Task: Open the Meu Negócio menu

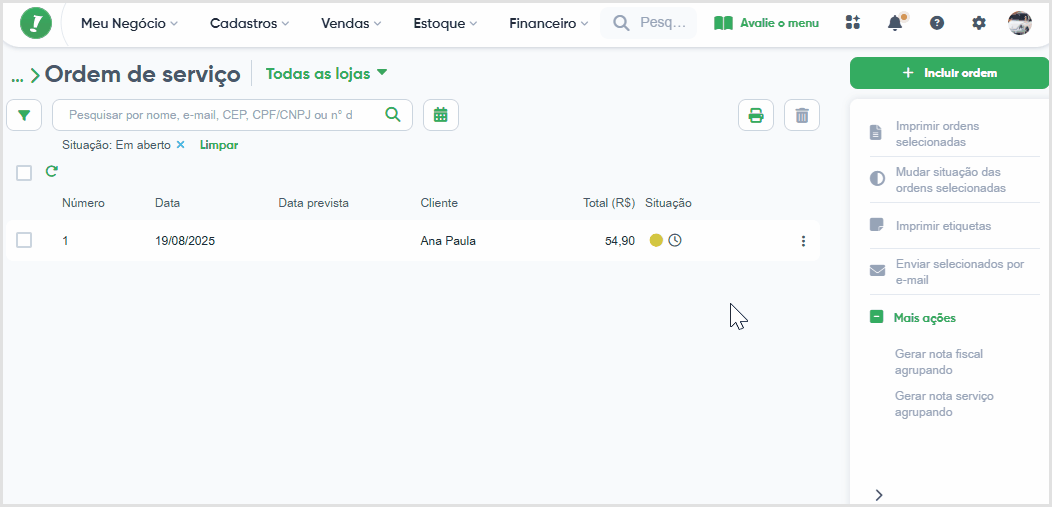Action: point(129,23)
